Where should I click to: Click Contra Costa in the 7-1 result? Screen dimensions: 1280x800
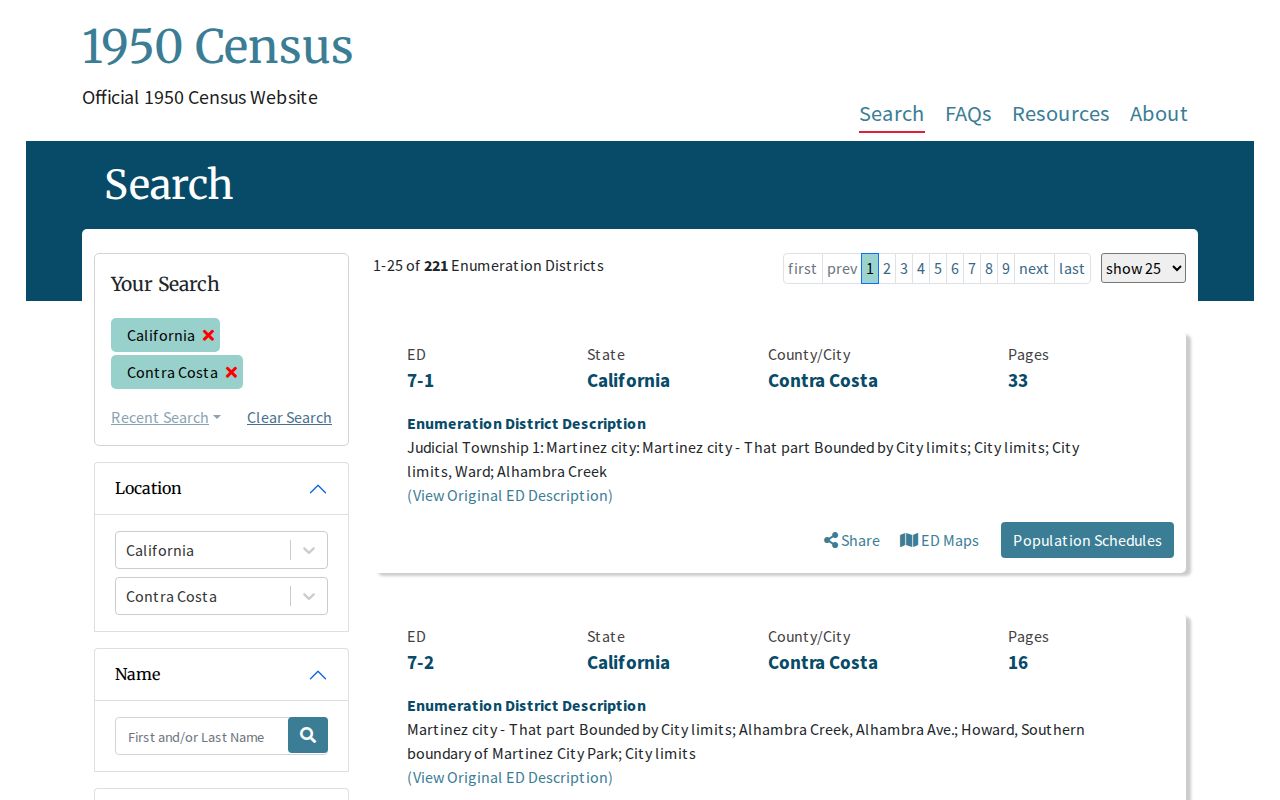(823, 380)
